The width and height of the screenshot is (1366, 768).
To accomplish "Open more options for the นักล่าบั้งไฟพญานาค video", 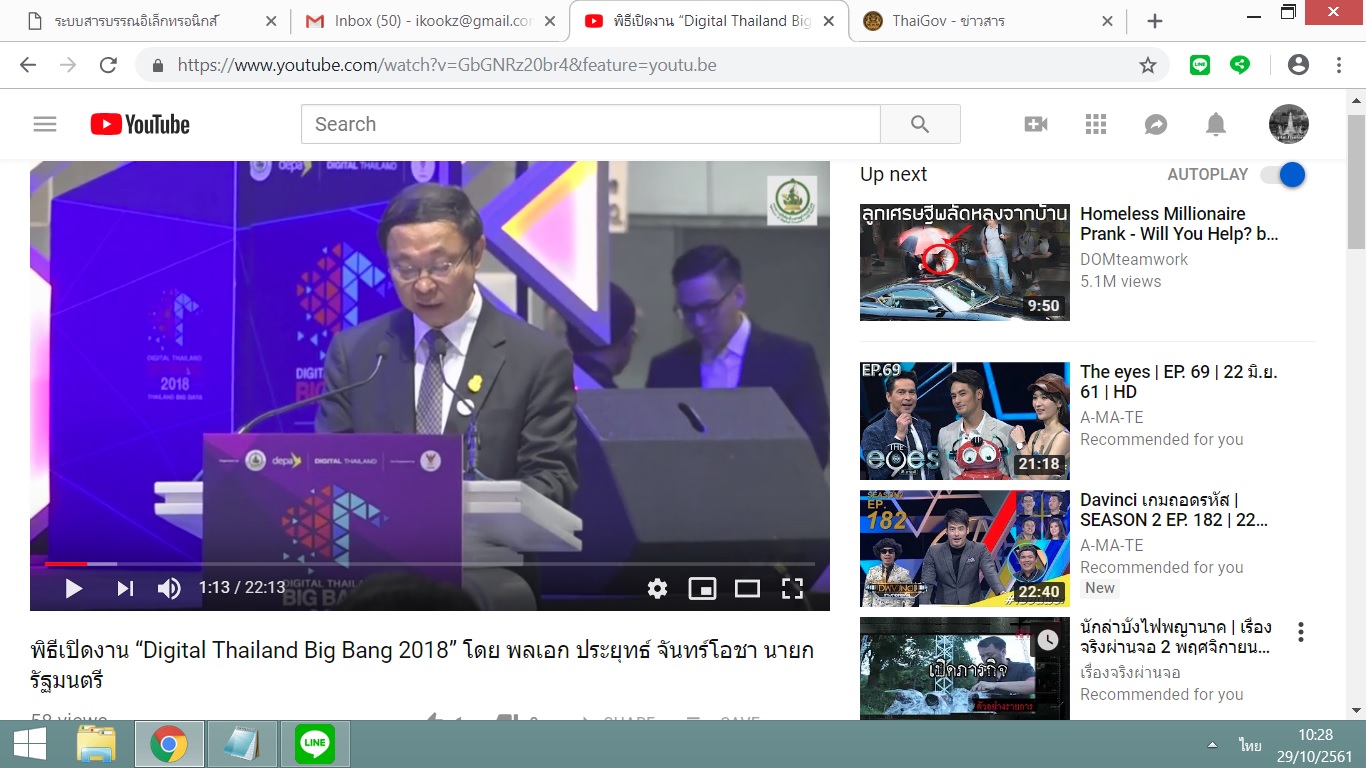I will [x=1300, y=632].
